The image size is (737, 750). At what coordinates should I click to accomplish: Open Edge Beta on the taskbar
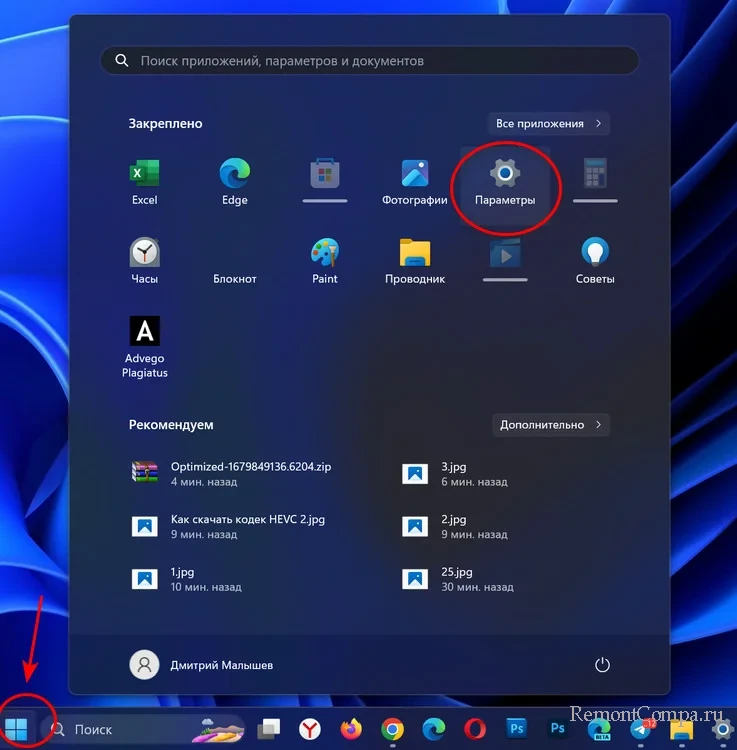(599, 729)
